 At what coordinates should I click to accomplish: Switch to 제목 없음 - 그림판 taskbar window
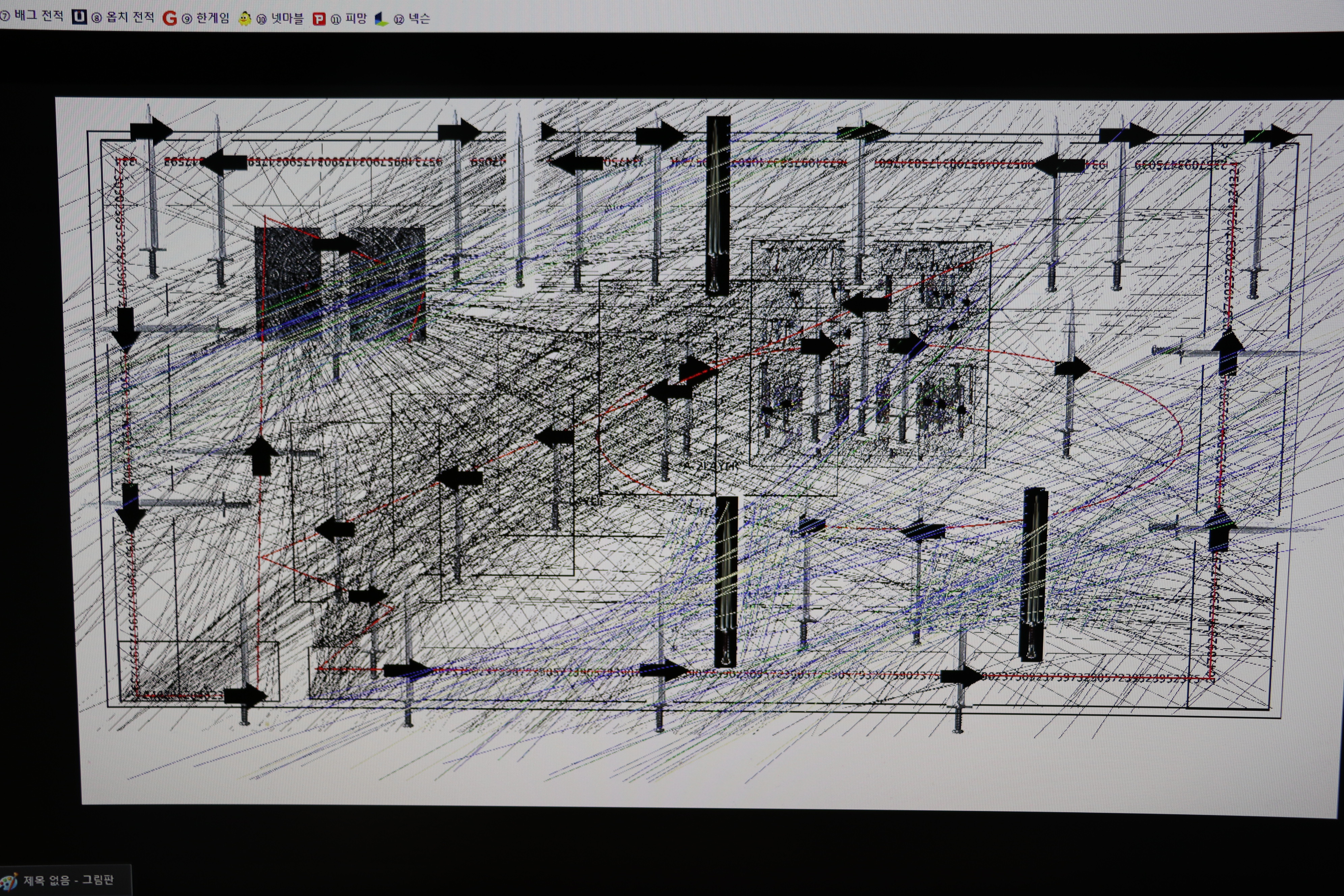68,880
